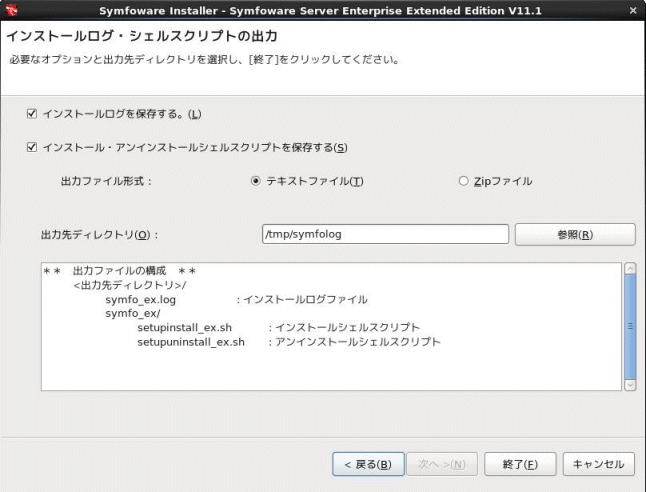Select the Zipファイル radio button

click(x=463, y=181)
